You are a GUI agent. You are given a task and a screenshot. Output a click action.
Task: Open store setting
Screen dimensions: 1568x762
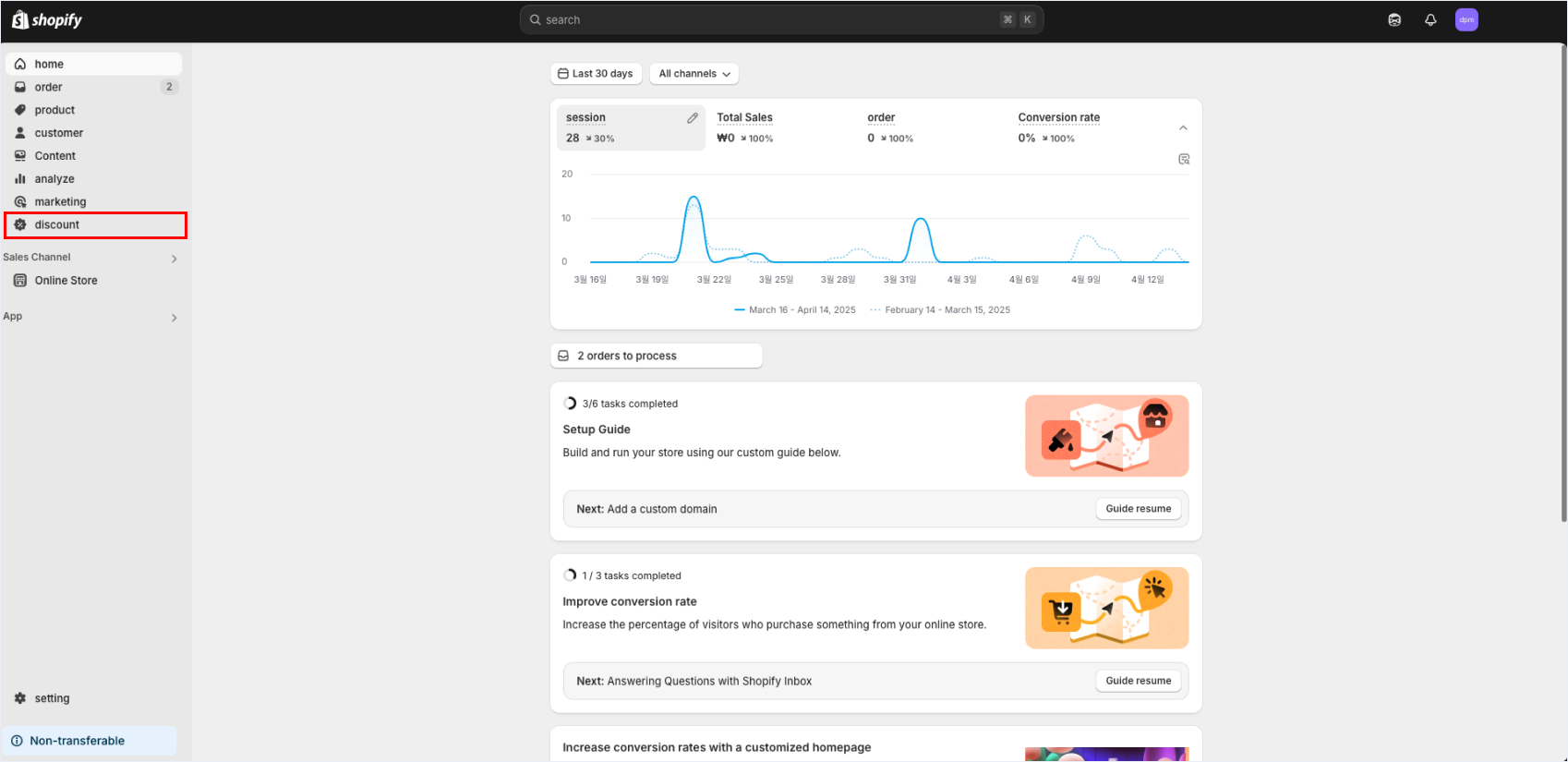tap(93, 698)
